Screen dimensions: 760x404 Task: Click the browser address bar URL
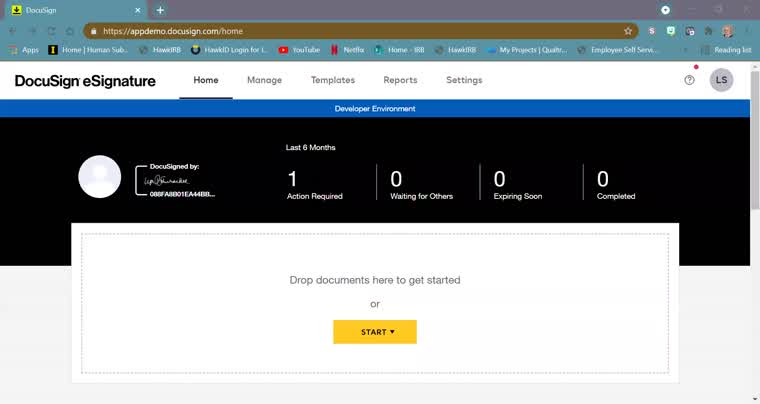point(173,31)
